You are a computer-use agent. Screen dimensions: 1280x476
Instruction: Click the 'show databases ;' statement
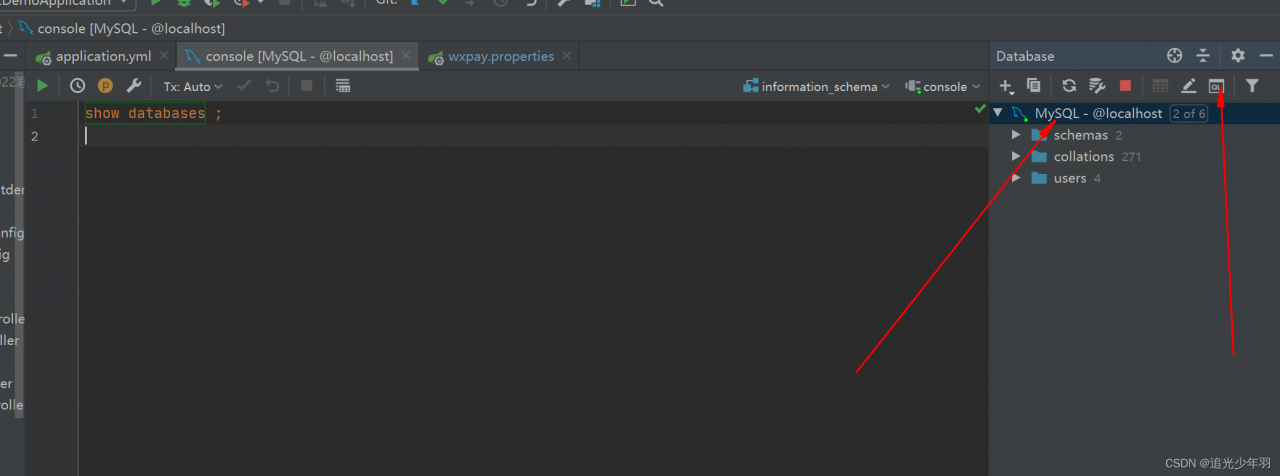coord(154,113)
